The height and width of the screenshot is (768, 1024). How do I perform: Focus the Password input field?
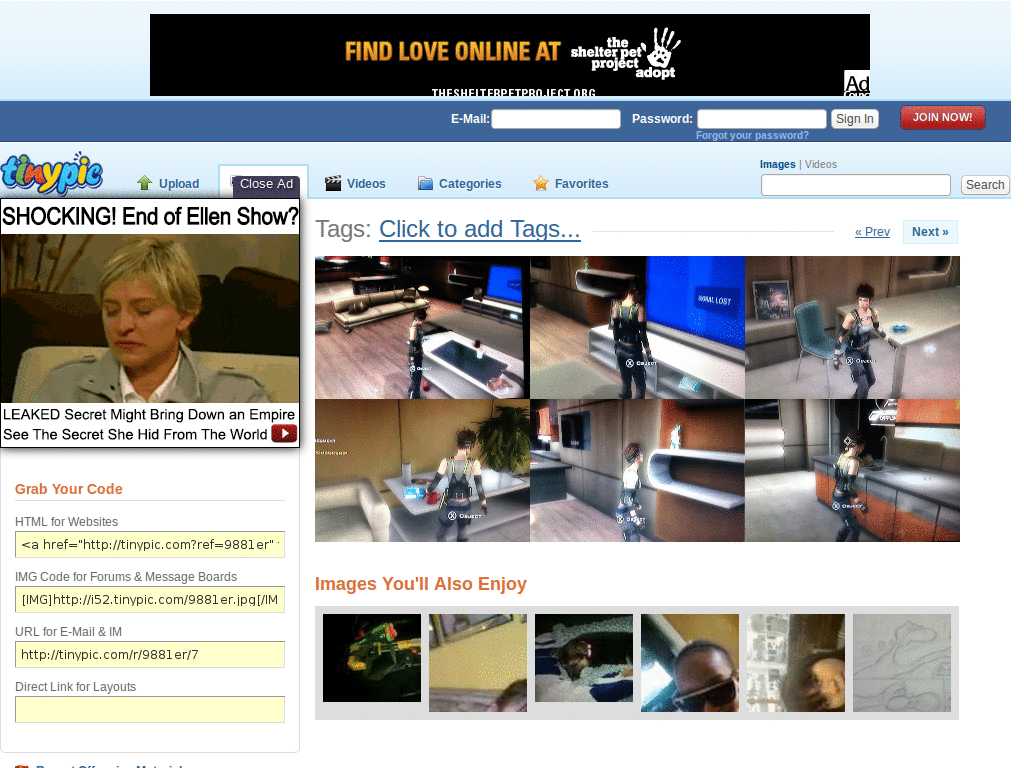pyautogui.click(x=761, y=119)
